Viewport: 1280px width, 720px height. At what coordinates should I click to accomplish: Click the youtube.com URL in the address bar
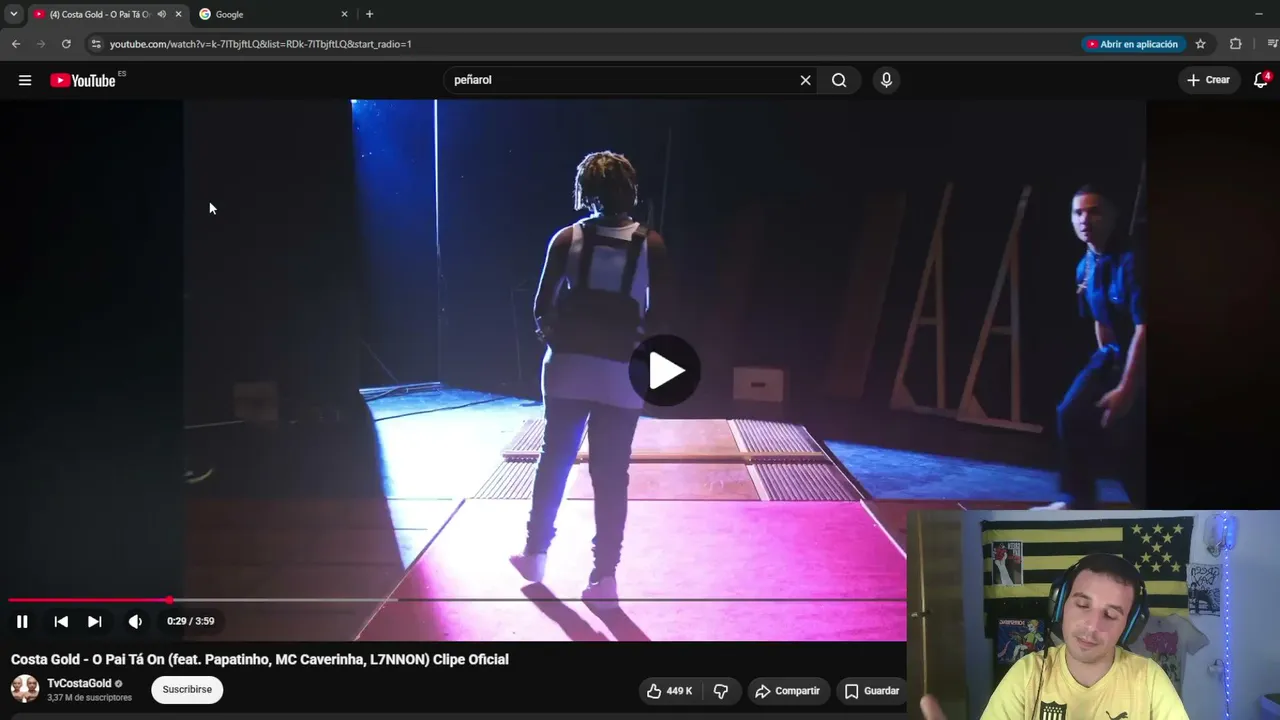click(x=260, y=44)
